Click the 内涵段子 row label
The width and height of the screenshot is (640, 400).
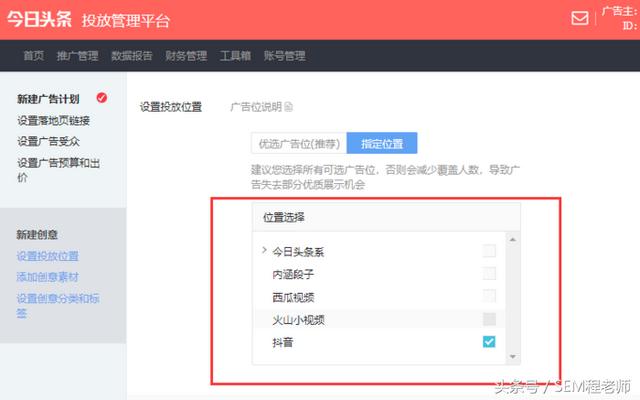coord(293,274)
